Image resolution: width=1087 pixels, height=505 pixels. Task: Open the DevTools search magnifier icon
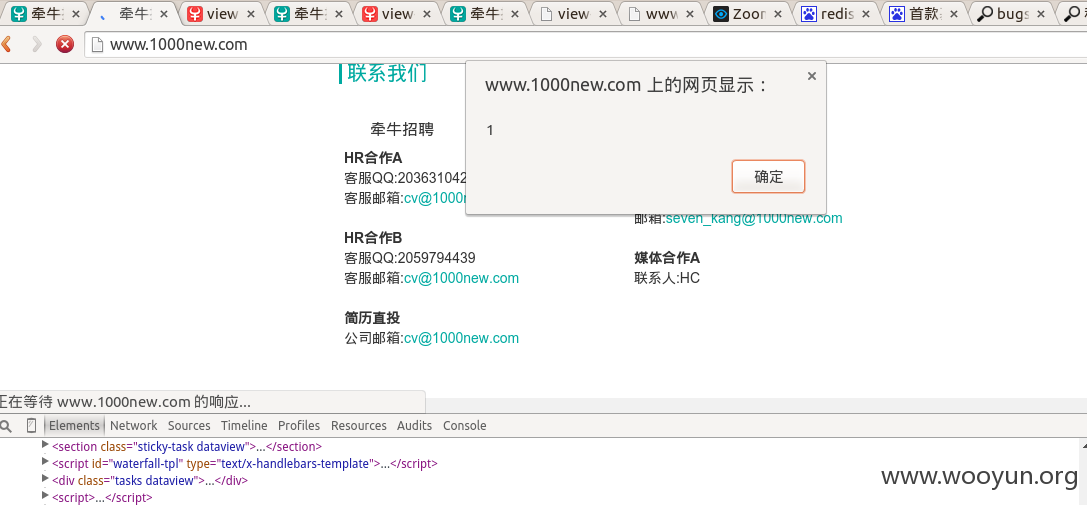coord(5,426)
